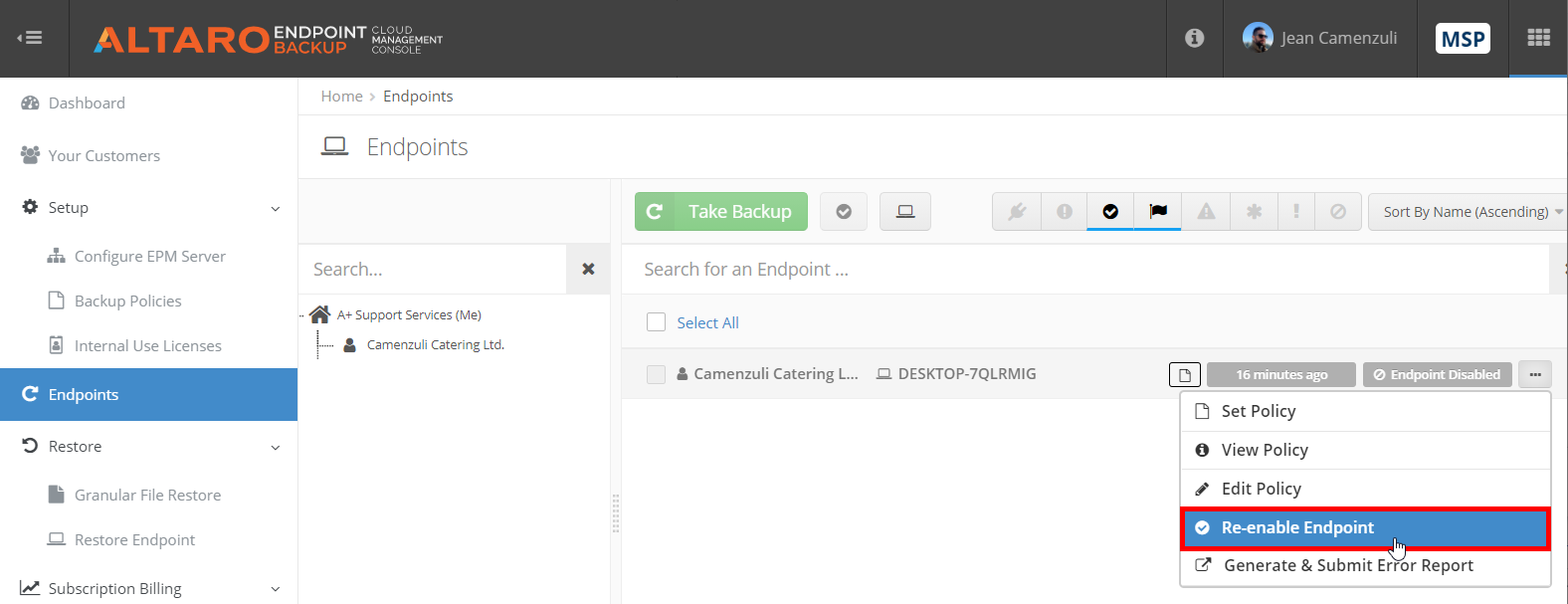Image resolution: width=1568 pixels, height=604 pixels.
Task: Grab the dotted panel splitter handle
Action: coord(616,513)
